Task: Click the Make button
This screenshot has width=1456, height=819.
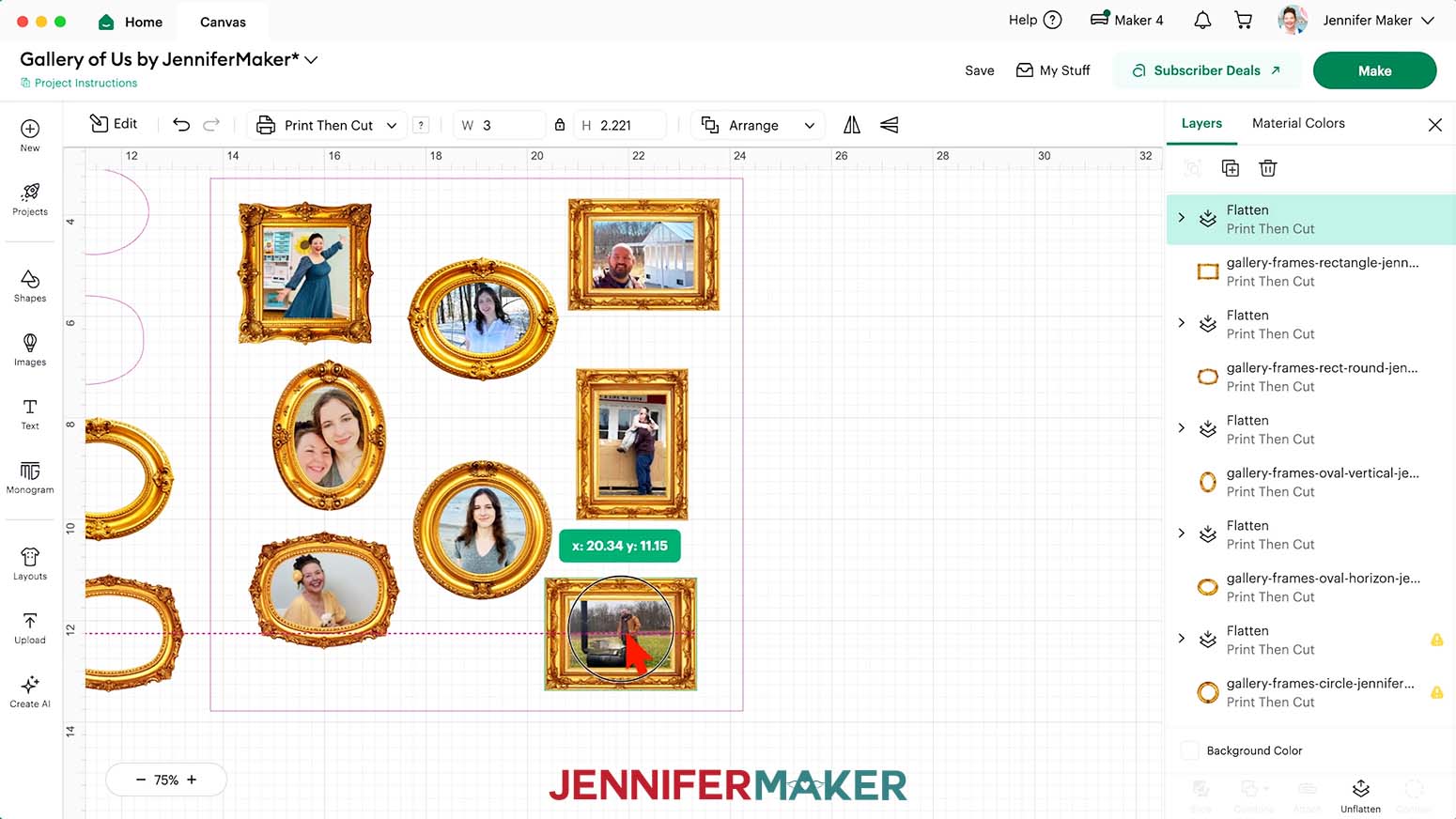Action: 1374,70
